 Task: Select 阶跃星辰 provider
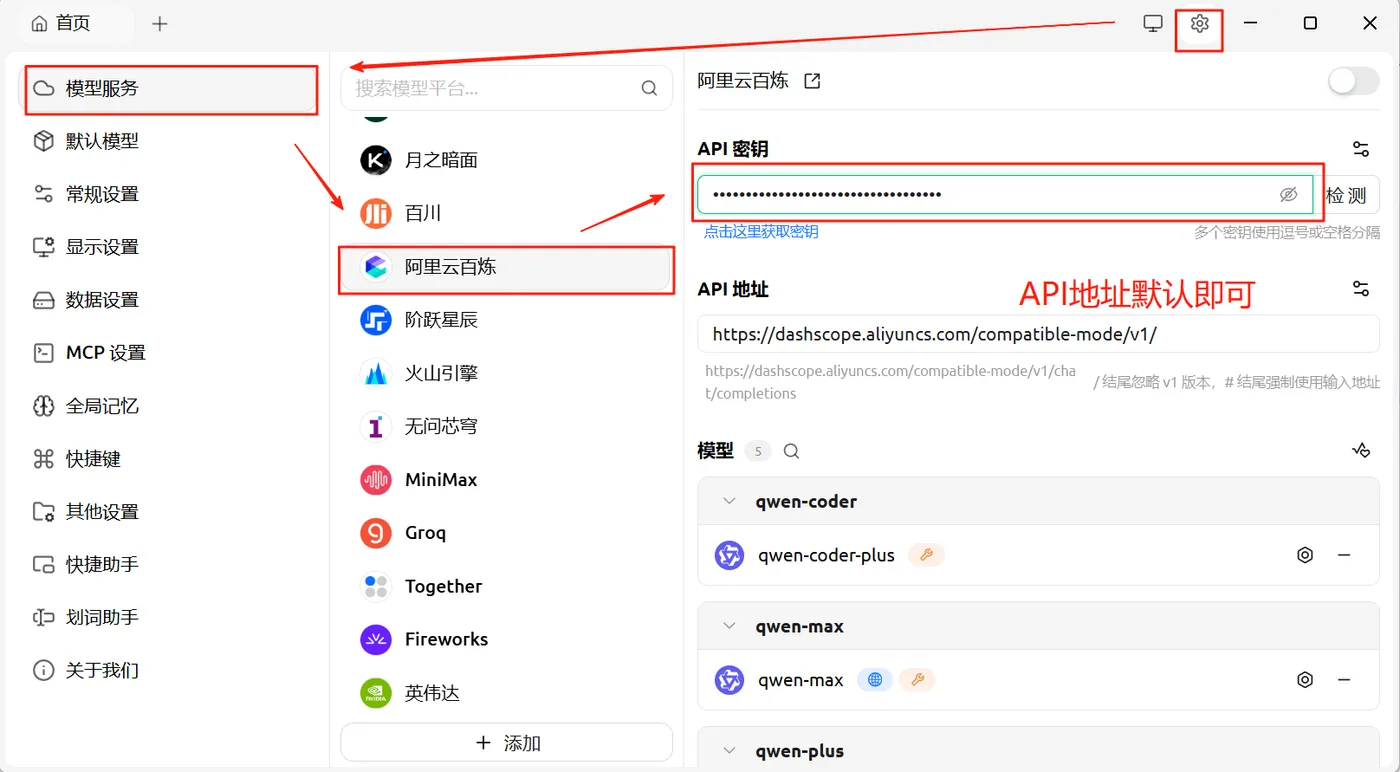506,320
